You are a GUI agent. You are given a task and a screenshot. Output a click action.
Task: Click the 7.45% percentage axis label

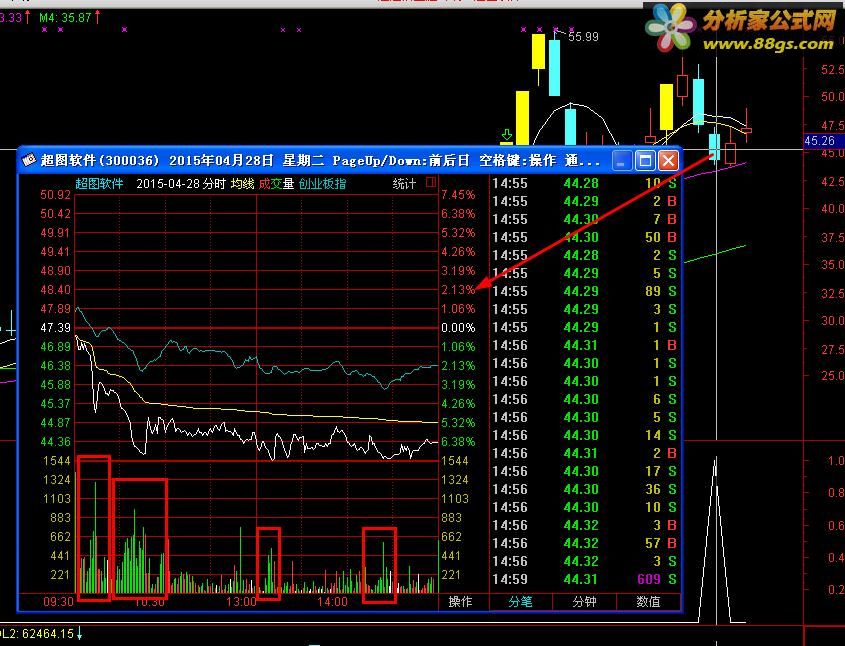(458, 195)
